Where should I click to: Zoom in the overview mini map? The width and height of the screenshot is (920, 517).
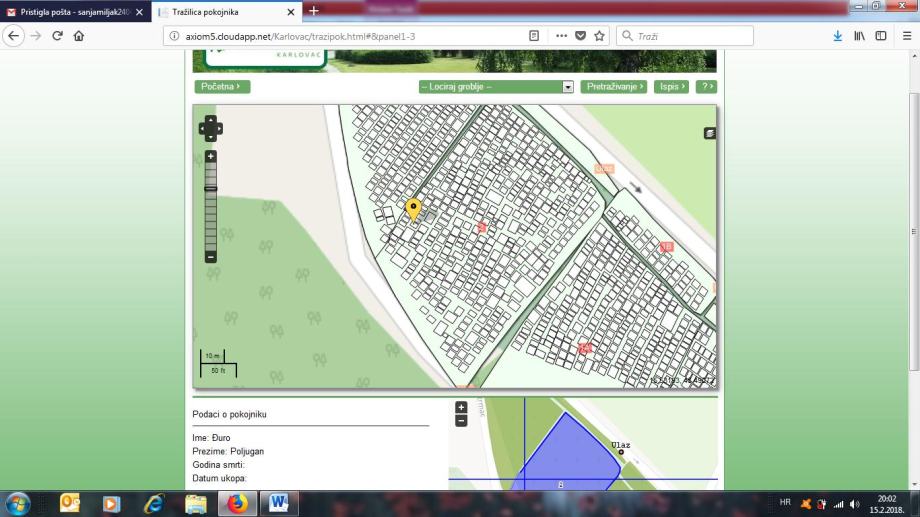(461, 407)
